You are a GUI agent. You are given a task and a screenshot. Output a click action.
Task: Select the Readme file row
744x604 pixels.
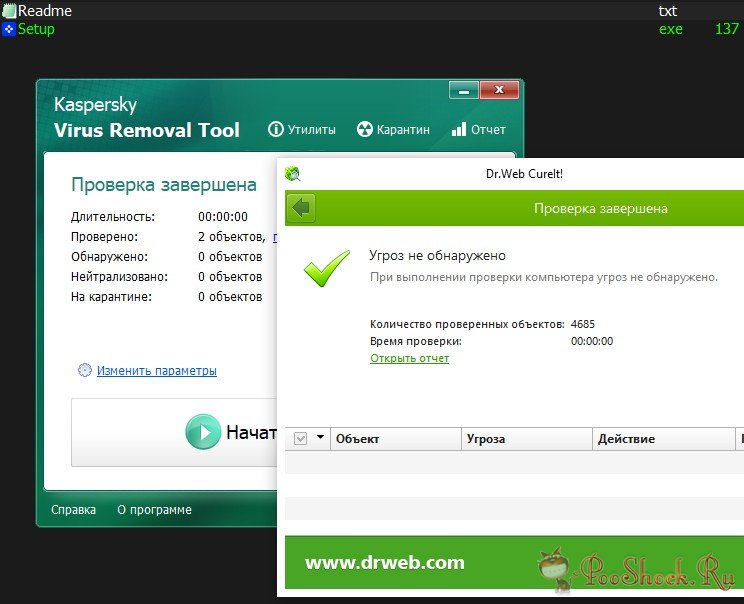coord(372,10)
